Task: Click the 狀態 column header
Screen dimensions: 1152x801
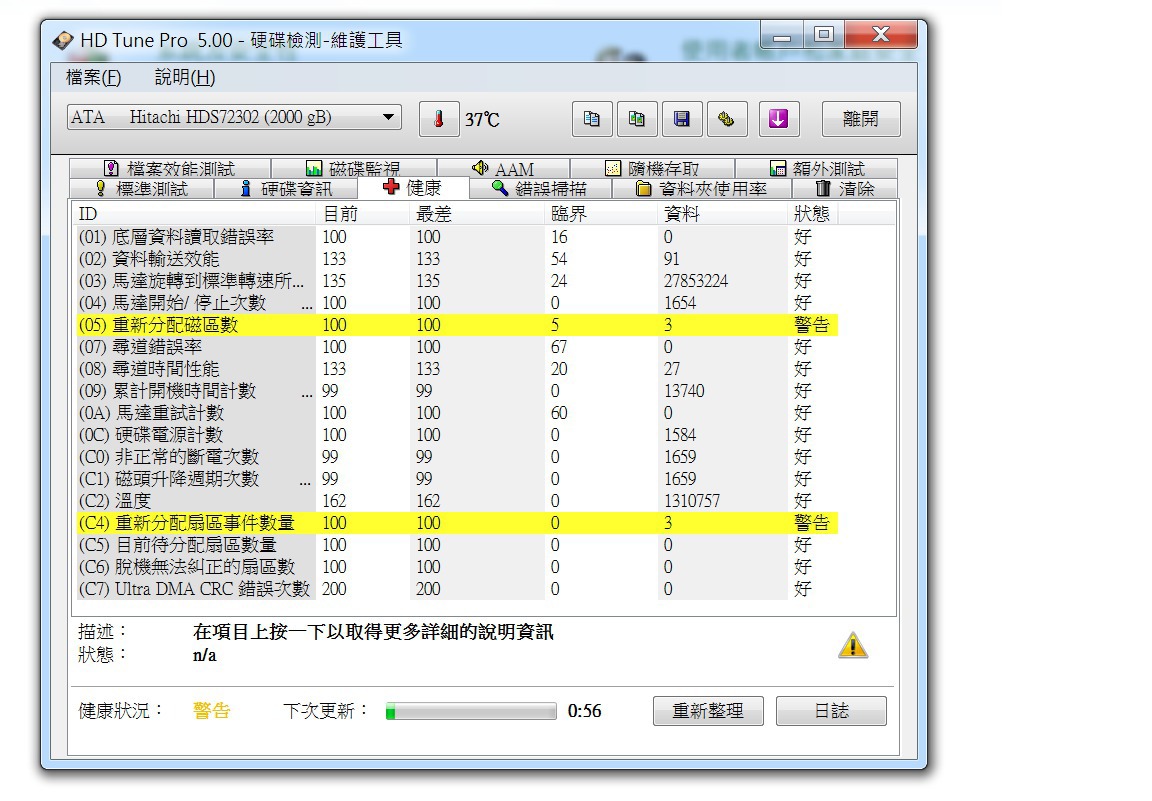Action: click(x=813, y=214)
